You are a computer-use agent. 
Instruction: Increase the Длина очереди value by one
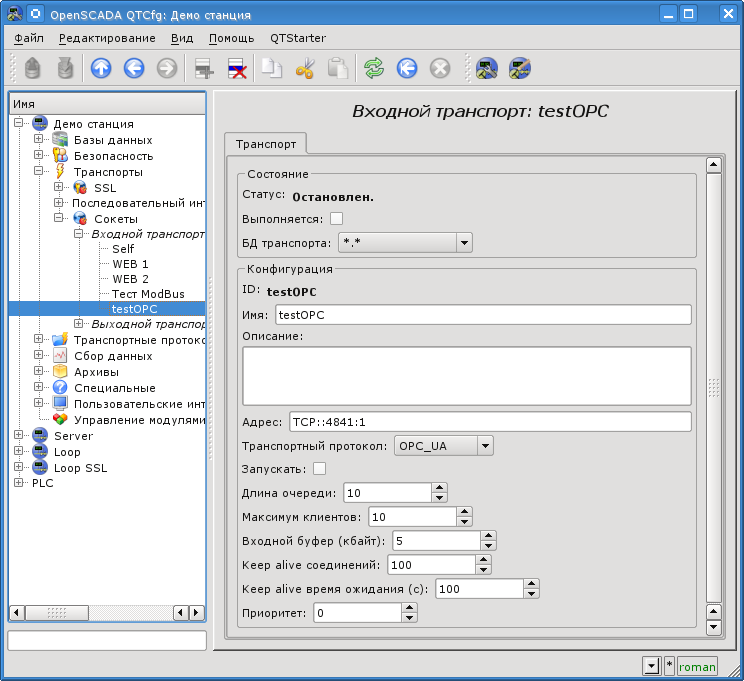(x=439, y=487)
